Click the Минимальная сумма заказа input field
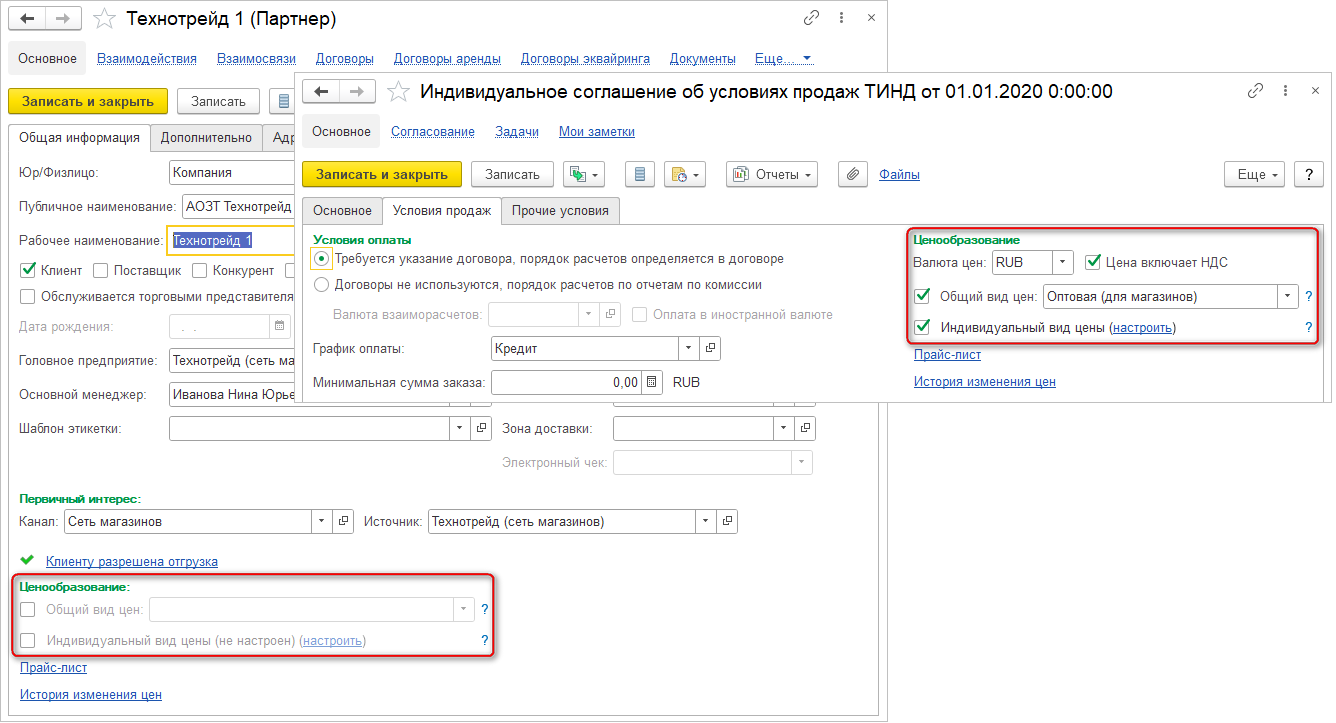1336x723 pixels. coord(567,382)
